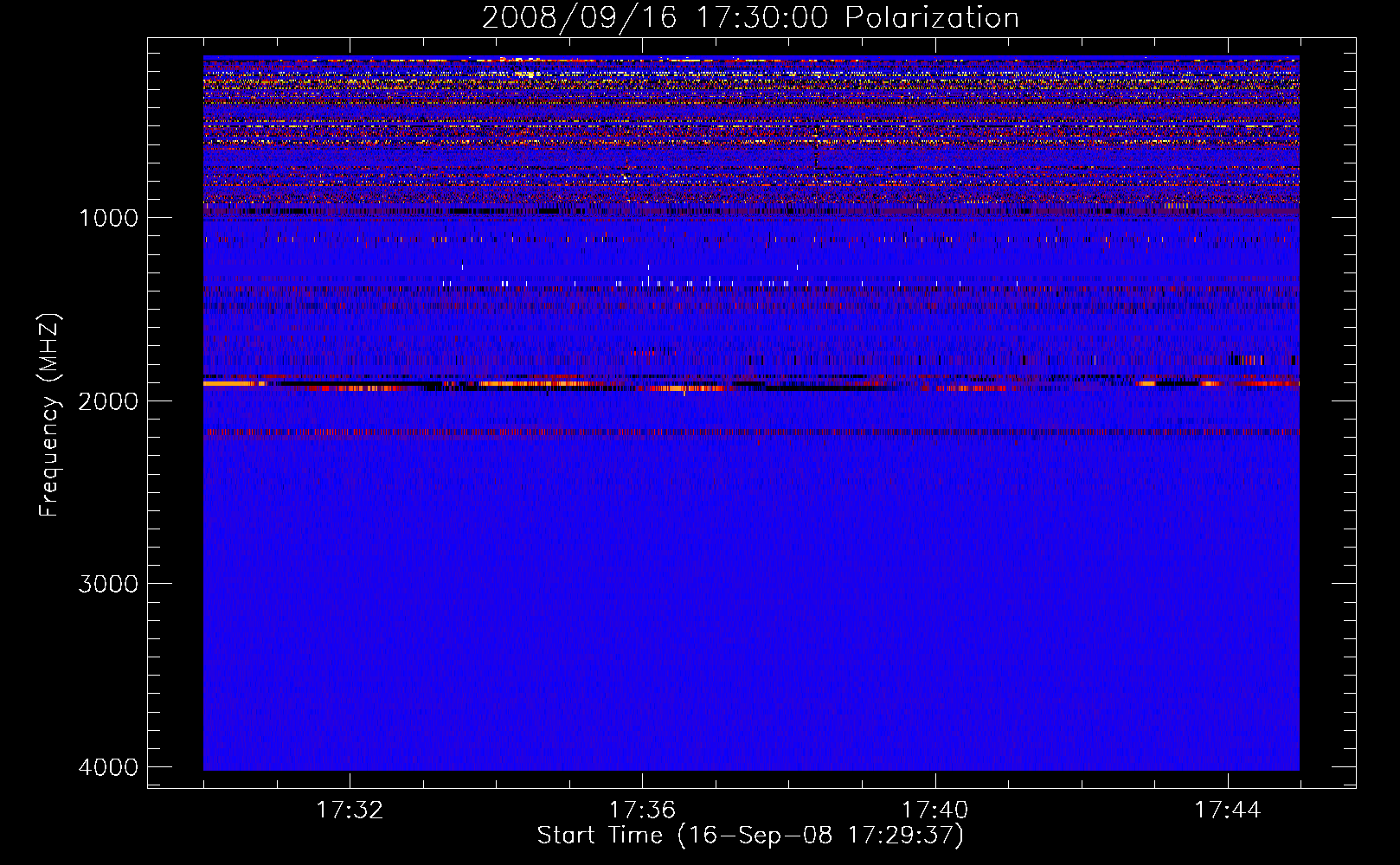Click the plot title '2008/09/16 17:30:00 Polarization'

coord(750,17)
